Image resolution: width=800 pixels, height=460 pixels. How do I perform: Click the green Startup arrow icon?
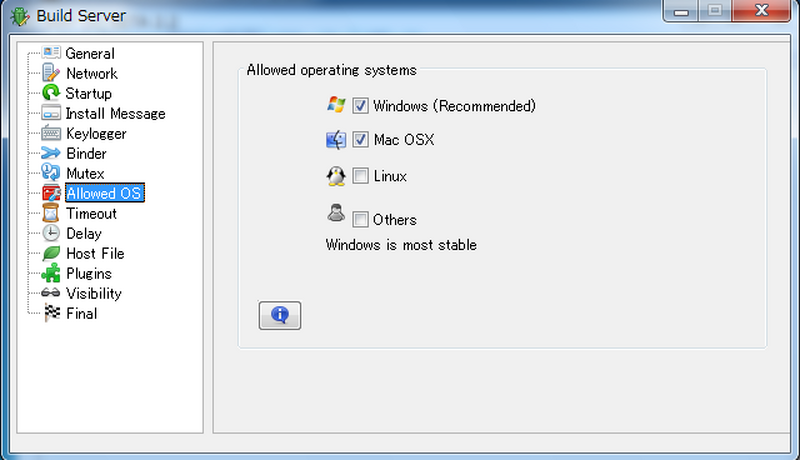[51, 94]
